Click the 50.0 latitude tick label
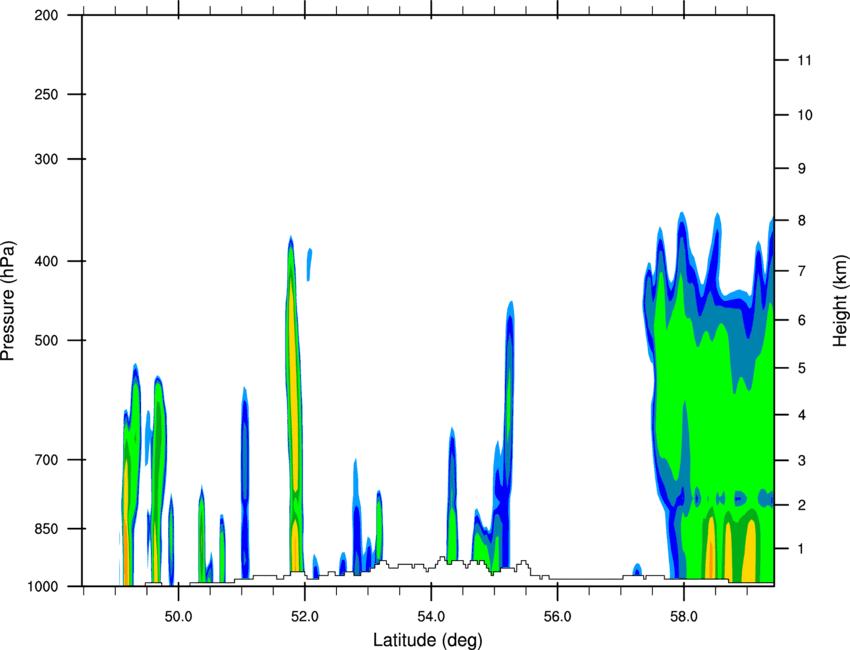850x650 pixels. tap(178, 617)
